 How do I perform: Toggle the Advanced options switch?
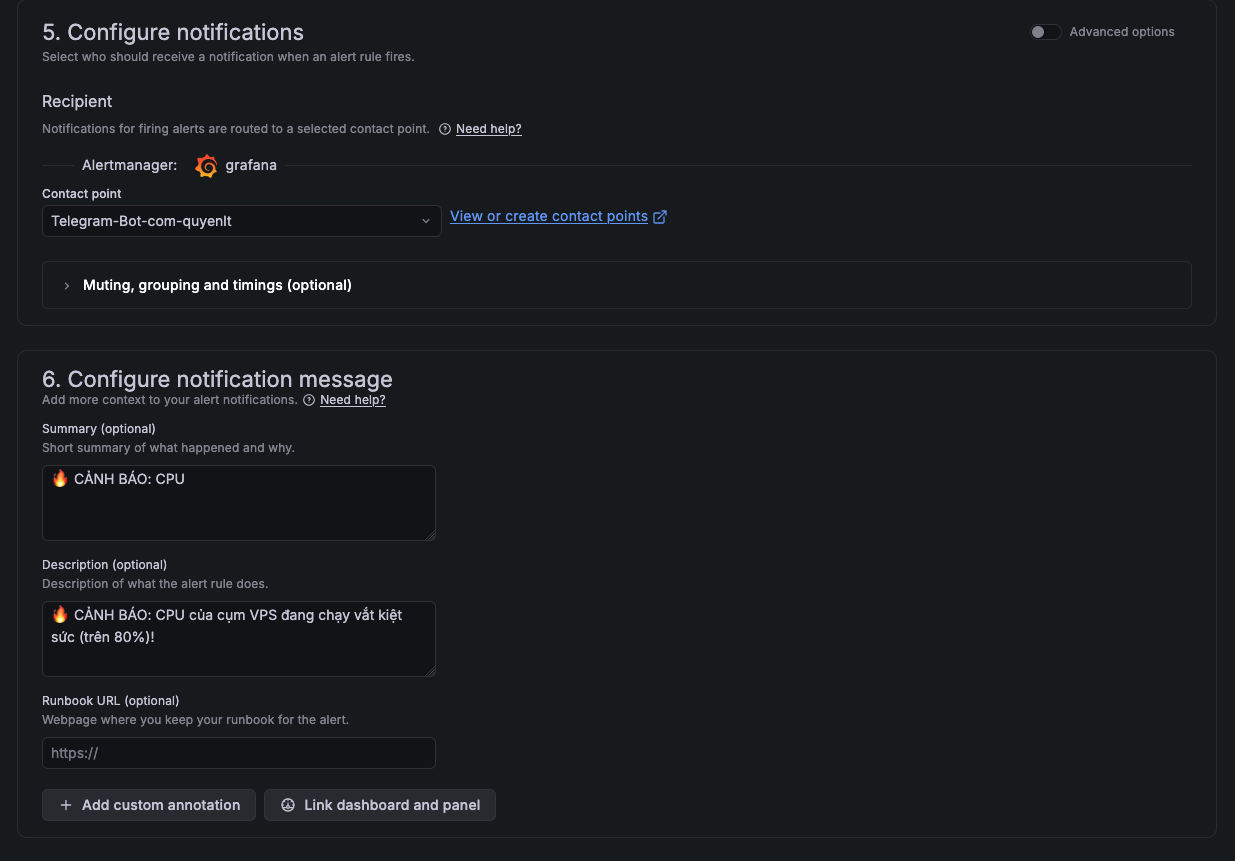click(1045, 32)
